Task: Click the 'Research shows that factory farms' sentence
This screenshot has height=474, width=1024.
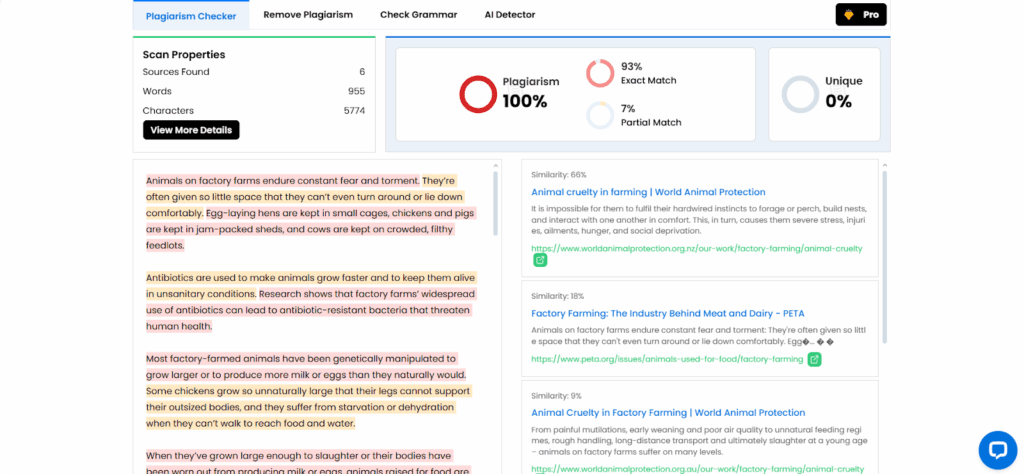Action: (311, 310)
